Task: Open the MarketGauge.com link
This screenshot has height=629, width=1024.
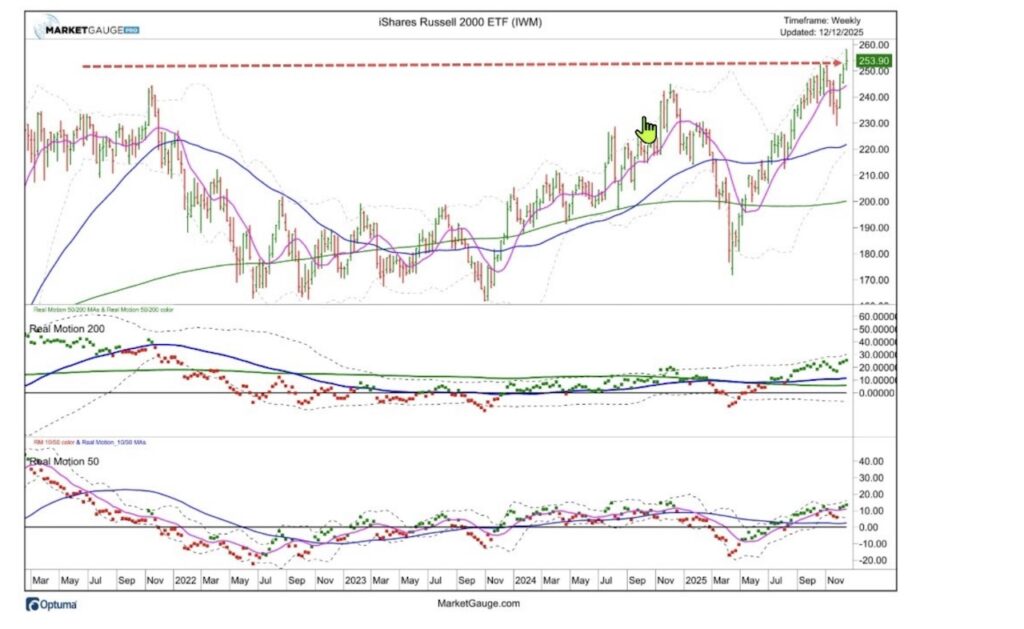Action: coord(481,604)
